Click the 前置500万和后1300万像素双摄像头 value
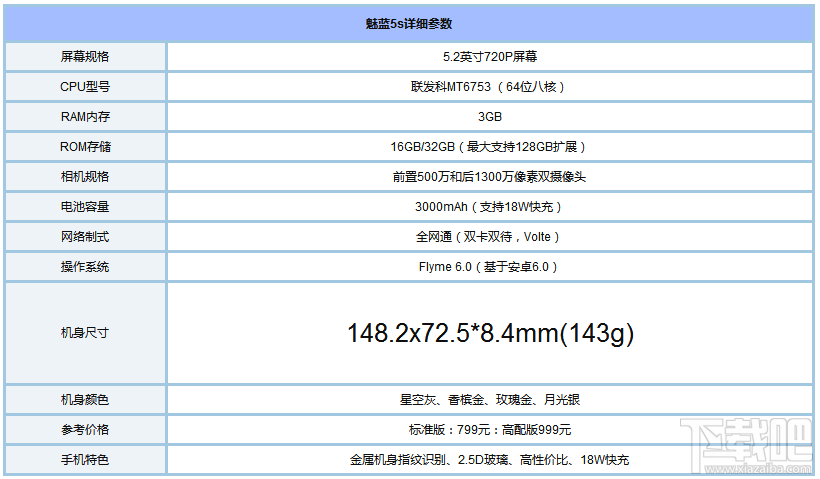820x479 pixels. pyautogui.click(x=490, y=177)
